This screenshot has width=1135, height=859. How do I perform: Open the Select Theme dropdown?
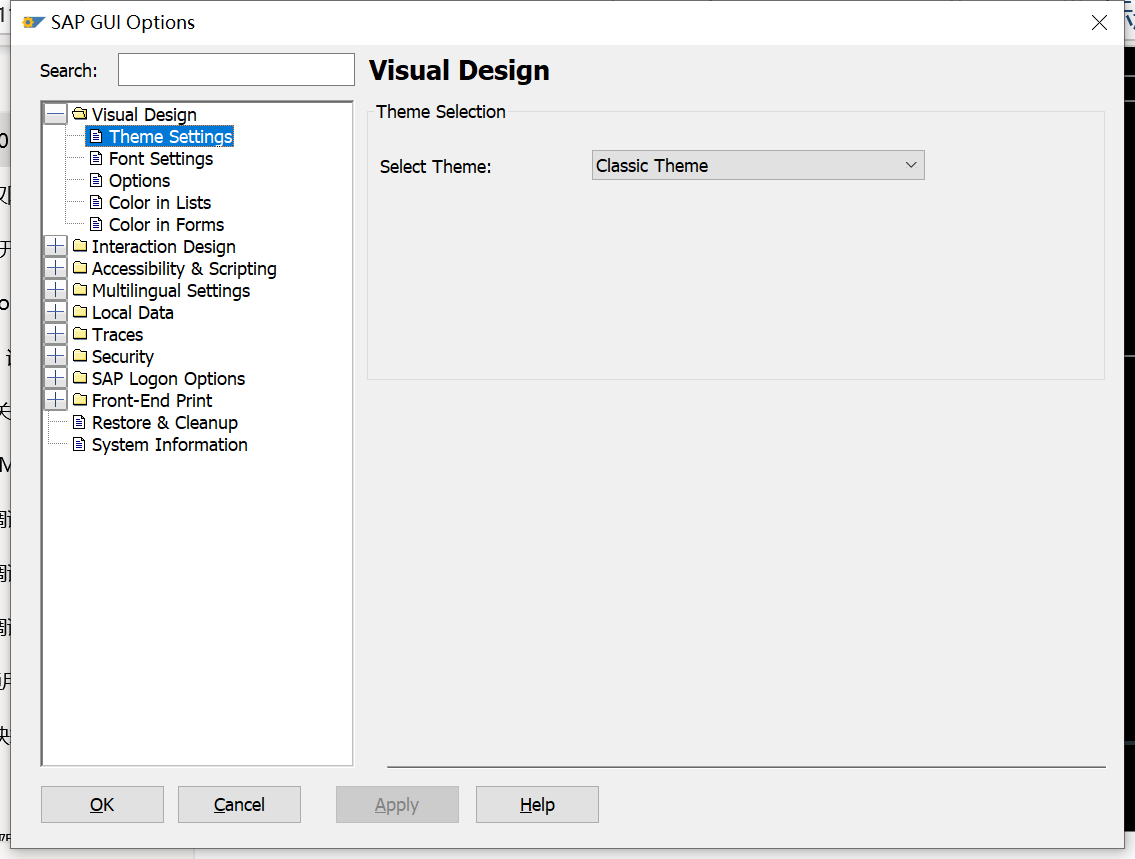pyautogui.click(x=758, y=165)
